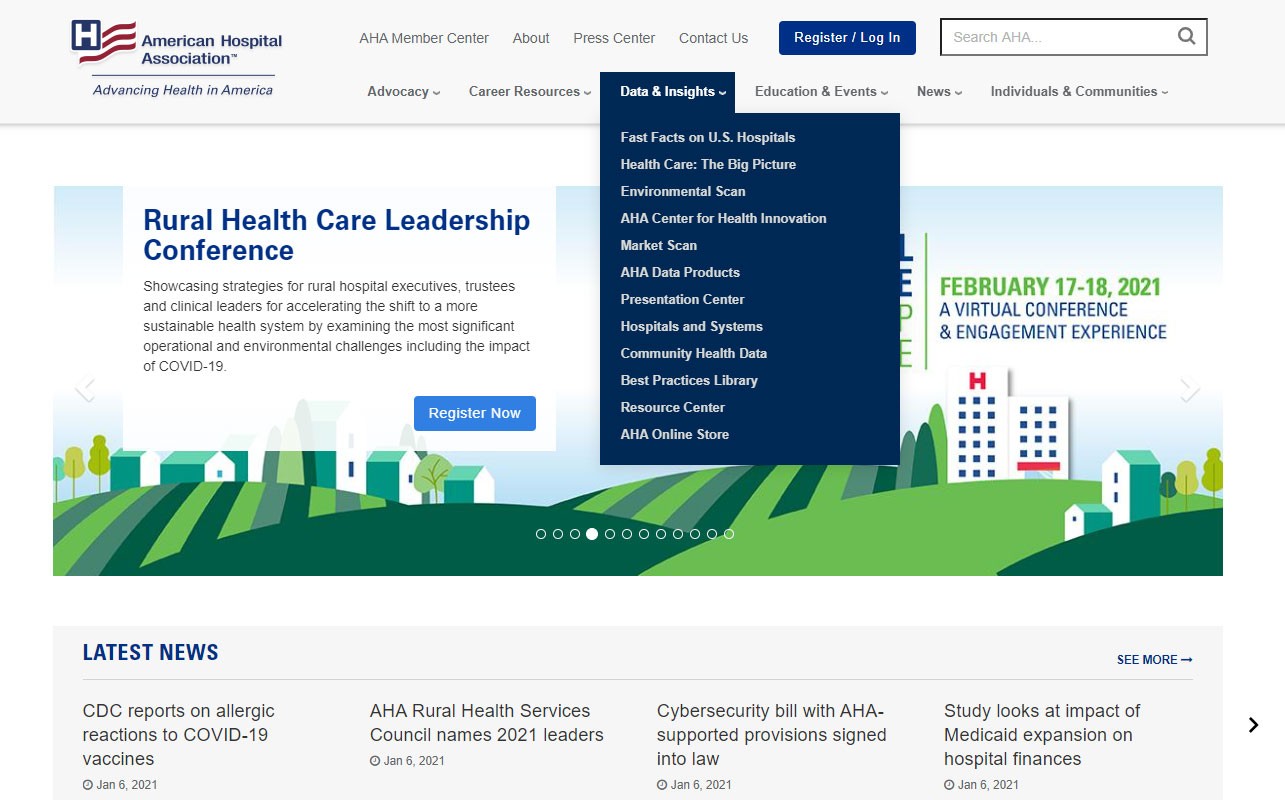The width and height of the screenshot is (1285, 800).
Task: Follow the SEE MORE news link
Action: click(x=1154, y=660)
